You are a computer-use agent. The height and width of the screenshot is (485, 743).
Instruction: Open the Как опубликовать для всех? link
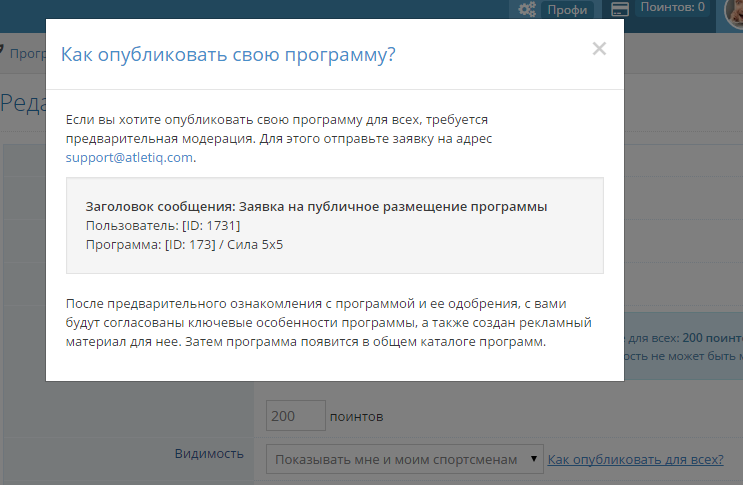click(x=635, y=459)
